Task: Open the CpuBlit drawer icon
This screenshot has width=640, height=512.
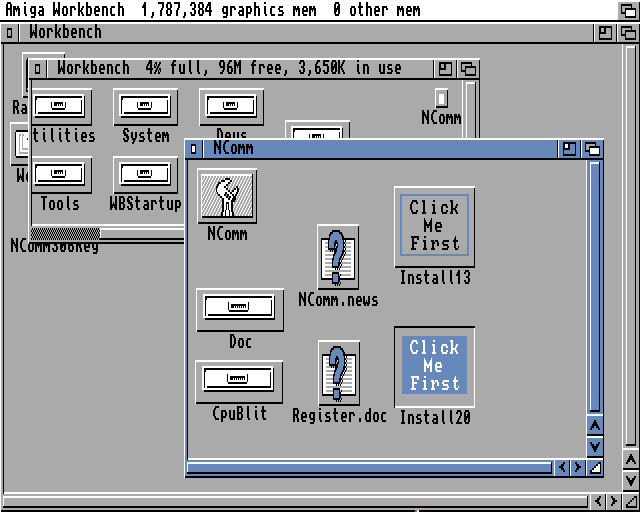Action: [239, 382]
